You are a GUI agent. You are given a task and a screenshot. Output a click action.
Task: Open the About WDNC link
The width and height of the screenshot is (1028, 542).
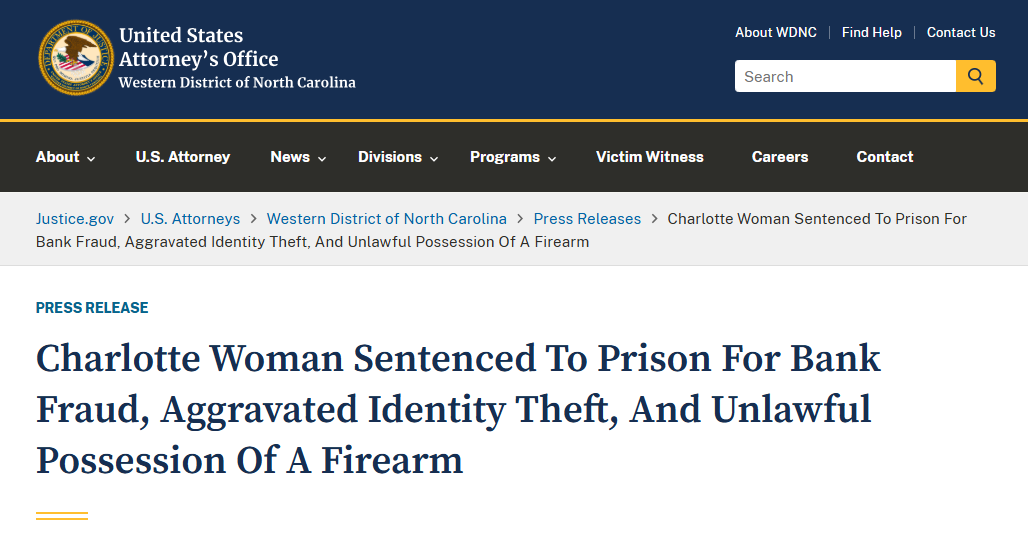click(x=776, y=32)
